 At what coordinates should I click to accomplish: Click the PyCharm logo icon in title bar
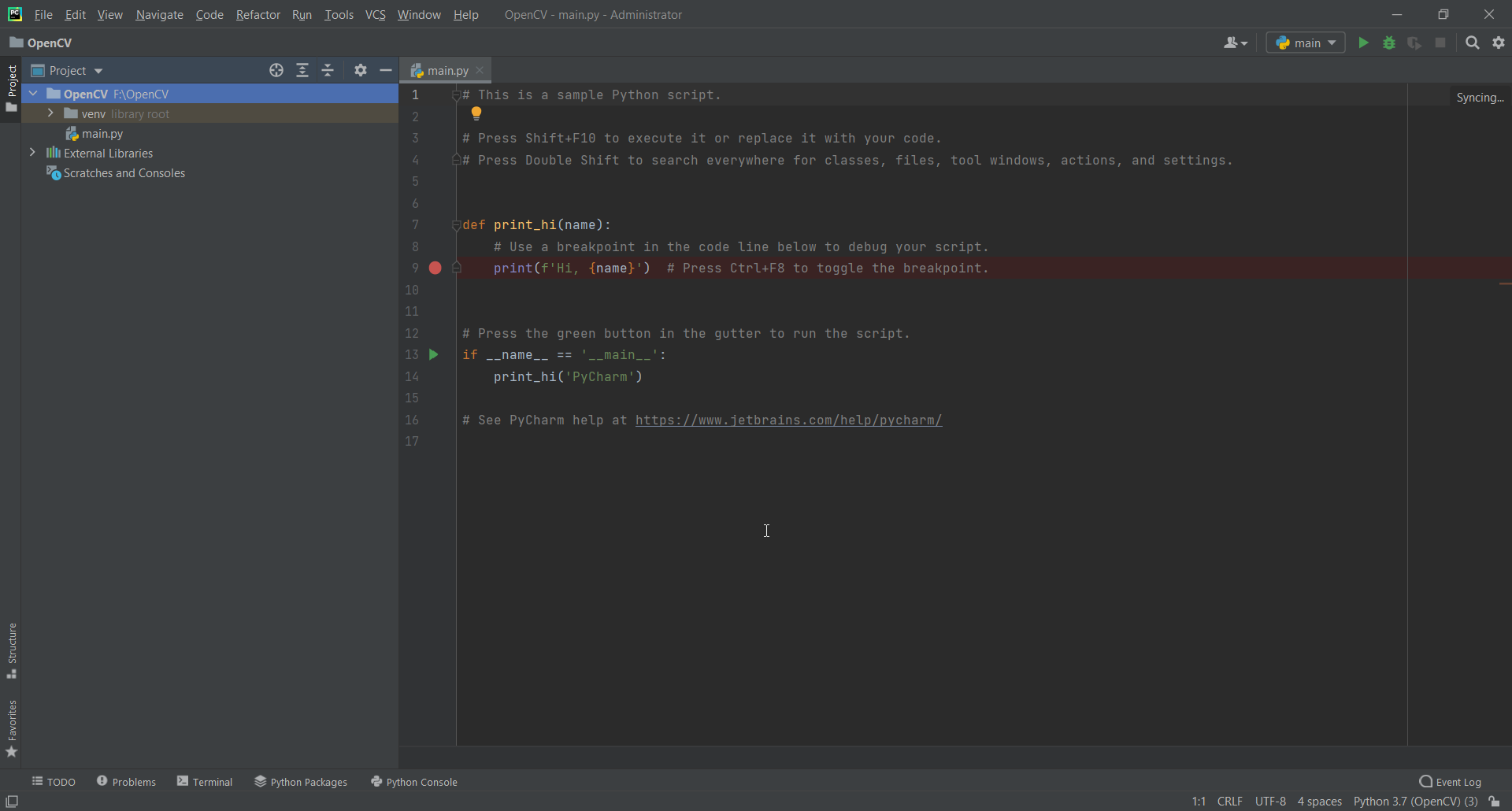14,14
